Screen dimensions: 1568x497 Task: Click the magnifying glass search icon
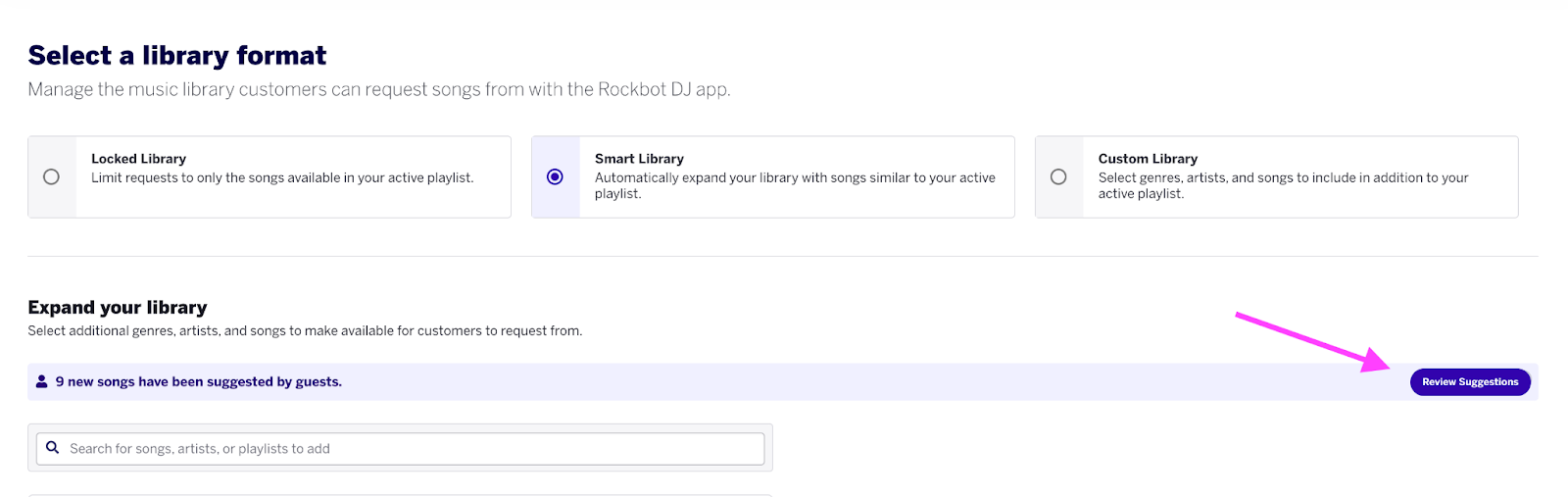pos(53,448)
